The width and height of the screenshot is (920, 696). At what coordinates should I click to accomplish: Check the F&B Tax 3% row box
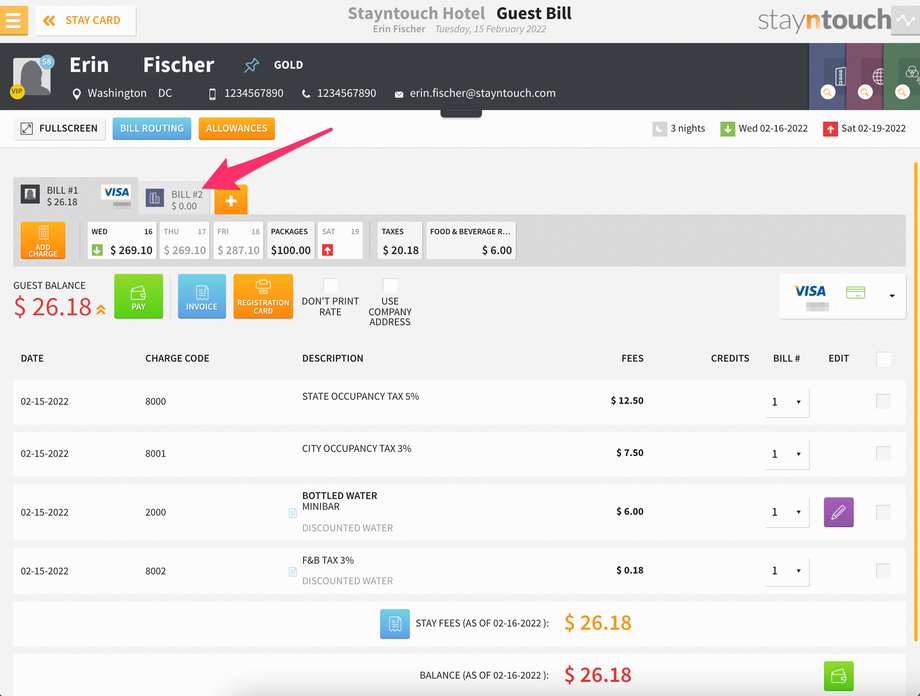click(x=883, y=570)
